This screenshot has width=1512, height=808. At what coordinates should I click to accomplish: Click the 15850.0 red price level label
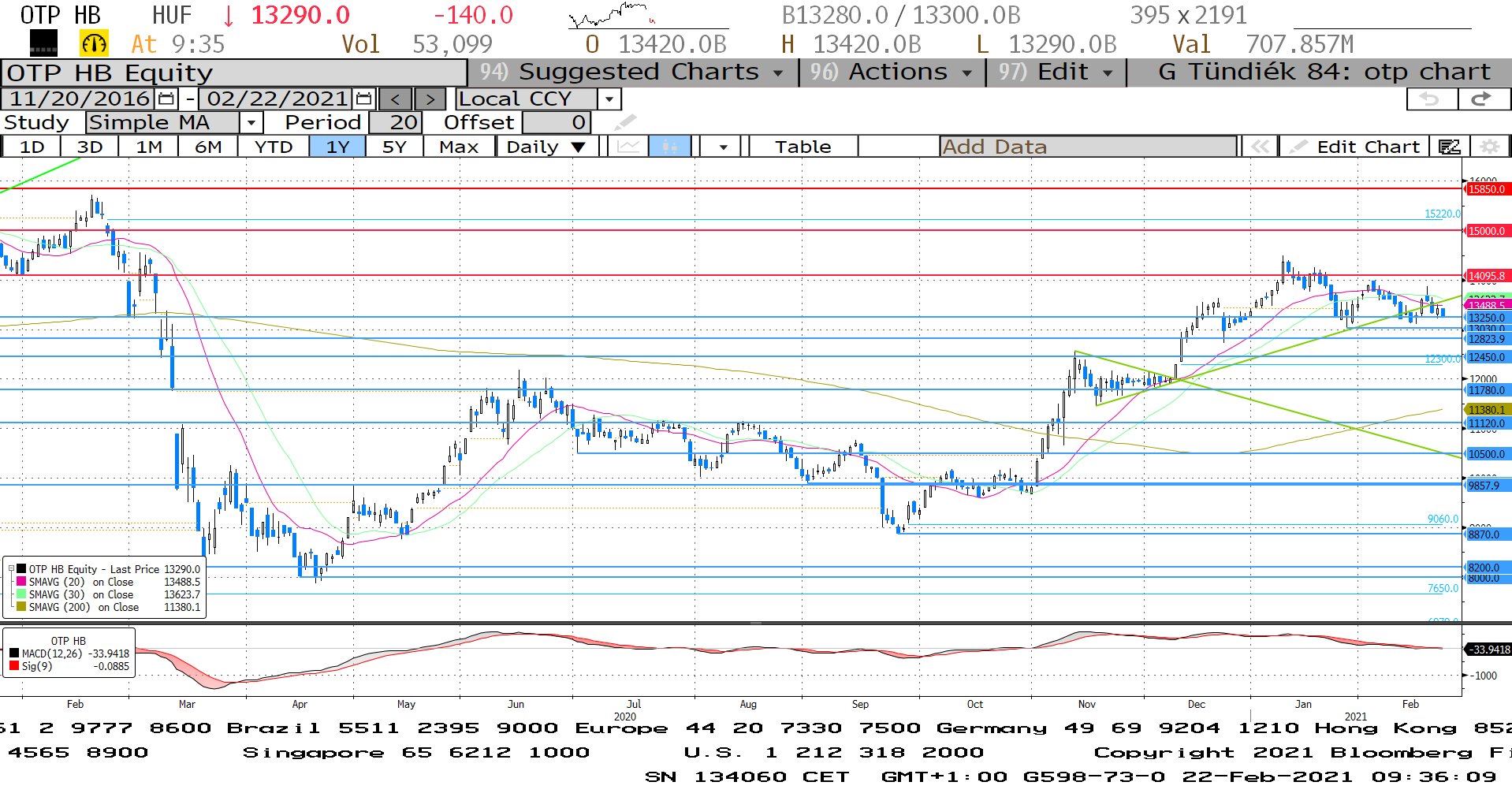(1486, 189)
